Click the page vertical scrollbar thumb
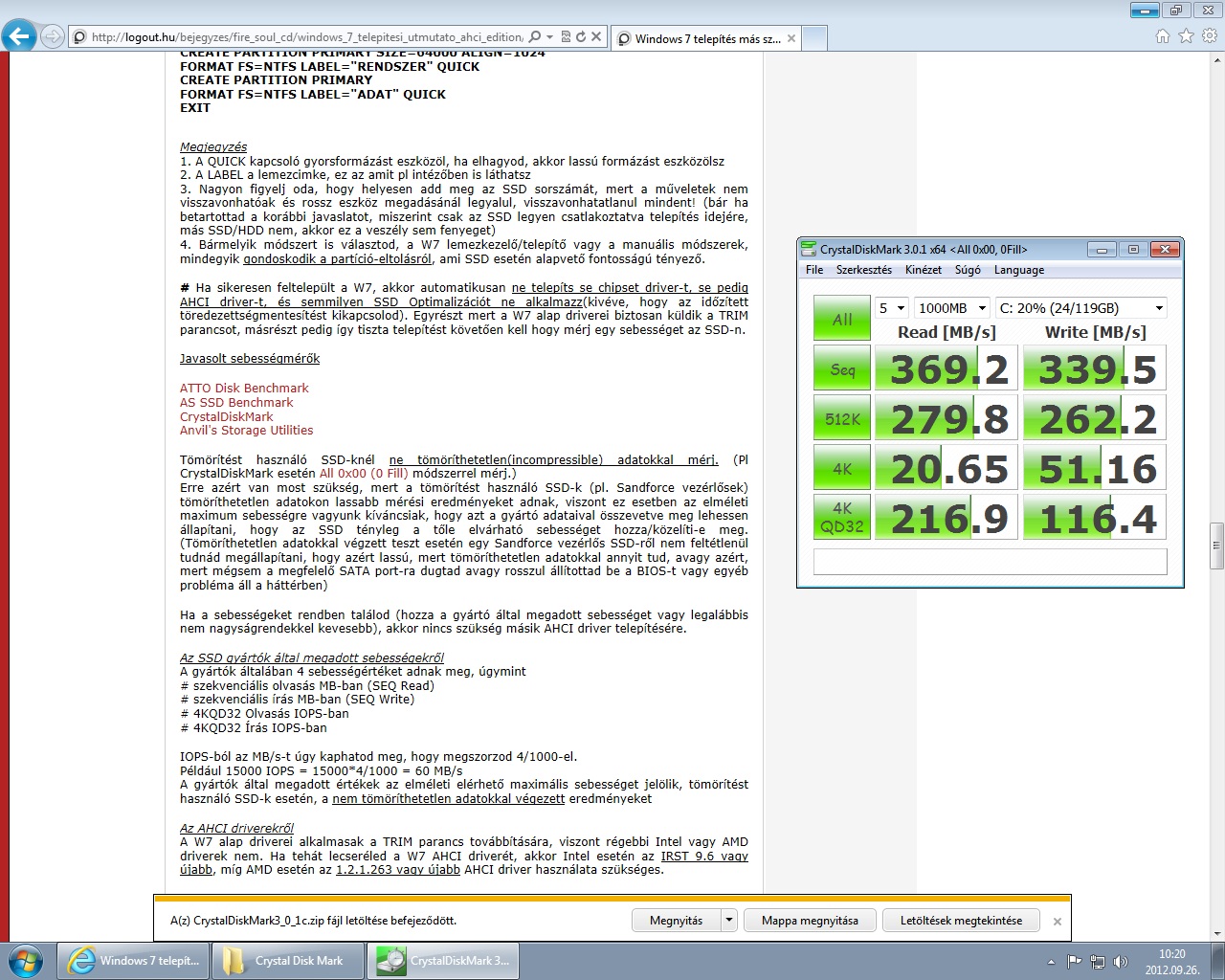Viewport: 1225px width, 980px height. (1217, 546)
